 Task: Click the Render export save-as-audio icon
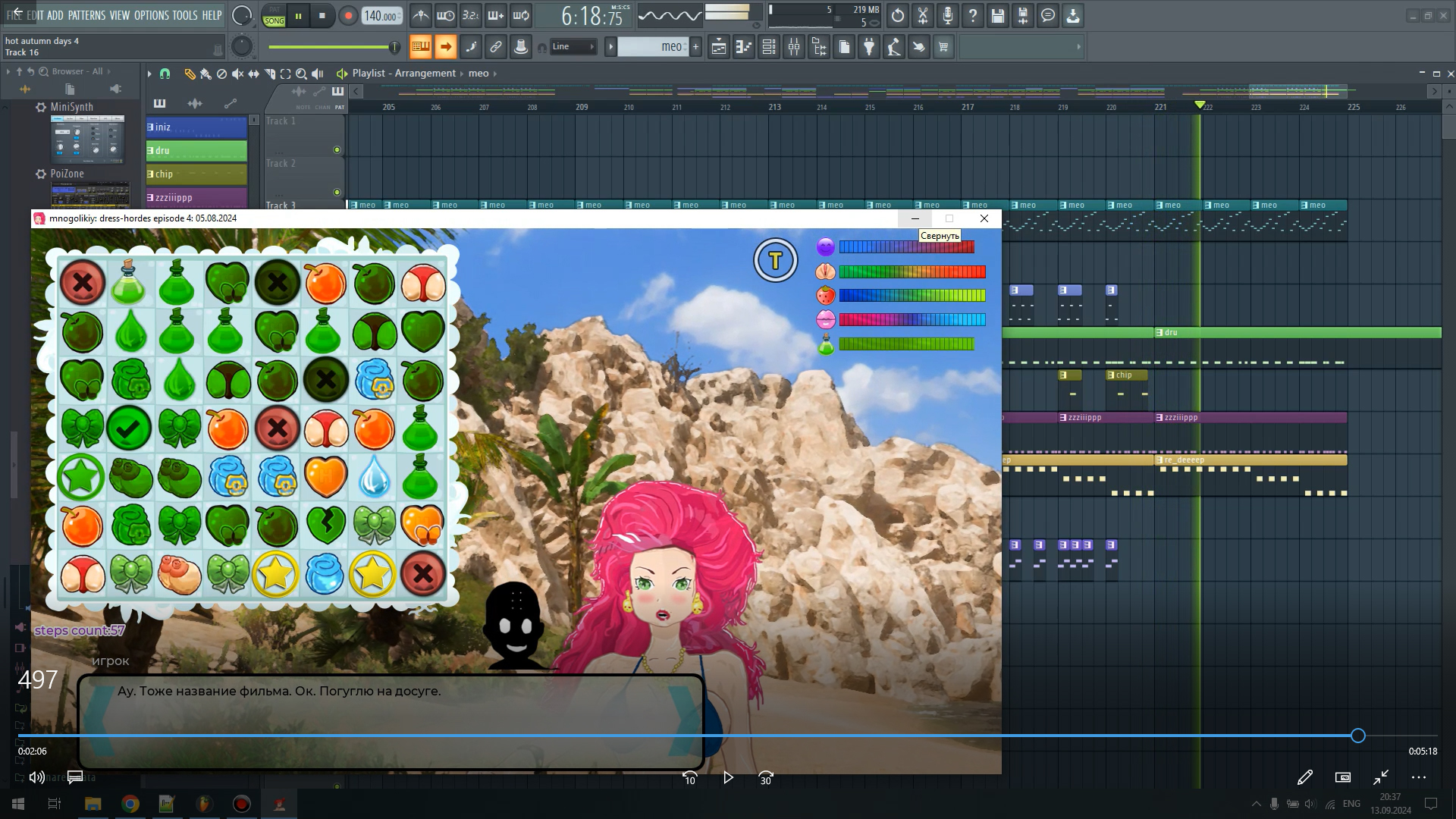click(1023, 15)
